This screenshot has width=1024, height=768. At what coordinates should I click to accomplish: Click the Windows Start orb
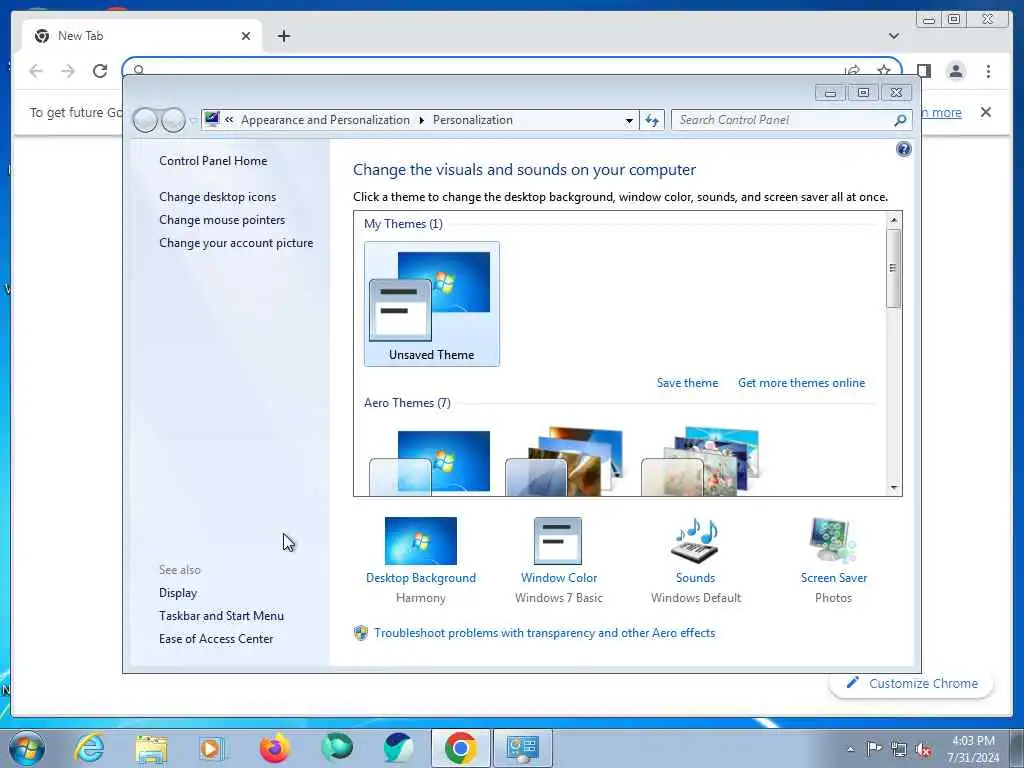pos(27,748)
